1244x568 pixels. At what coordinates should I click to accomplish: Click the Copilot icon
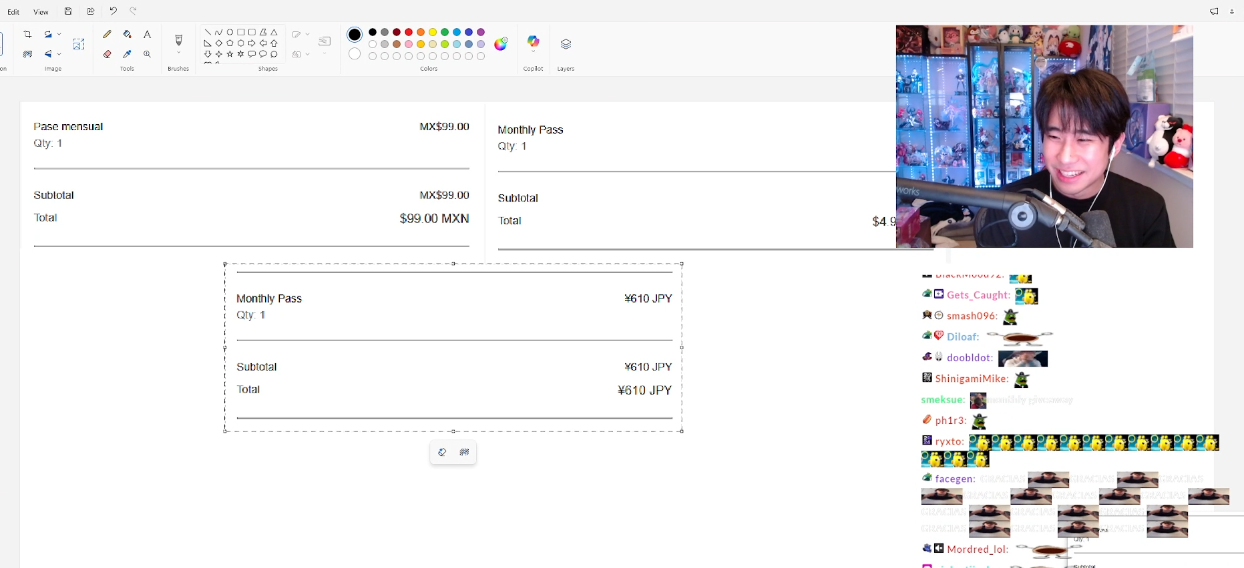(x=533, y=41)
